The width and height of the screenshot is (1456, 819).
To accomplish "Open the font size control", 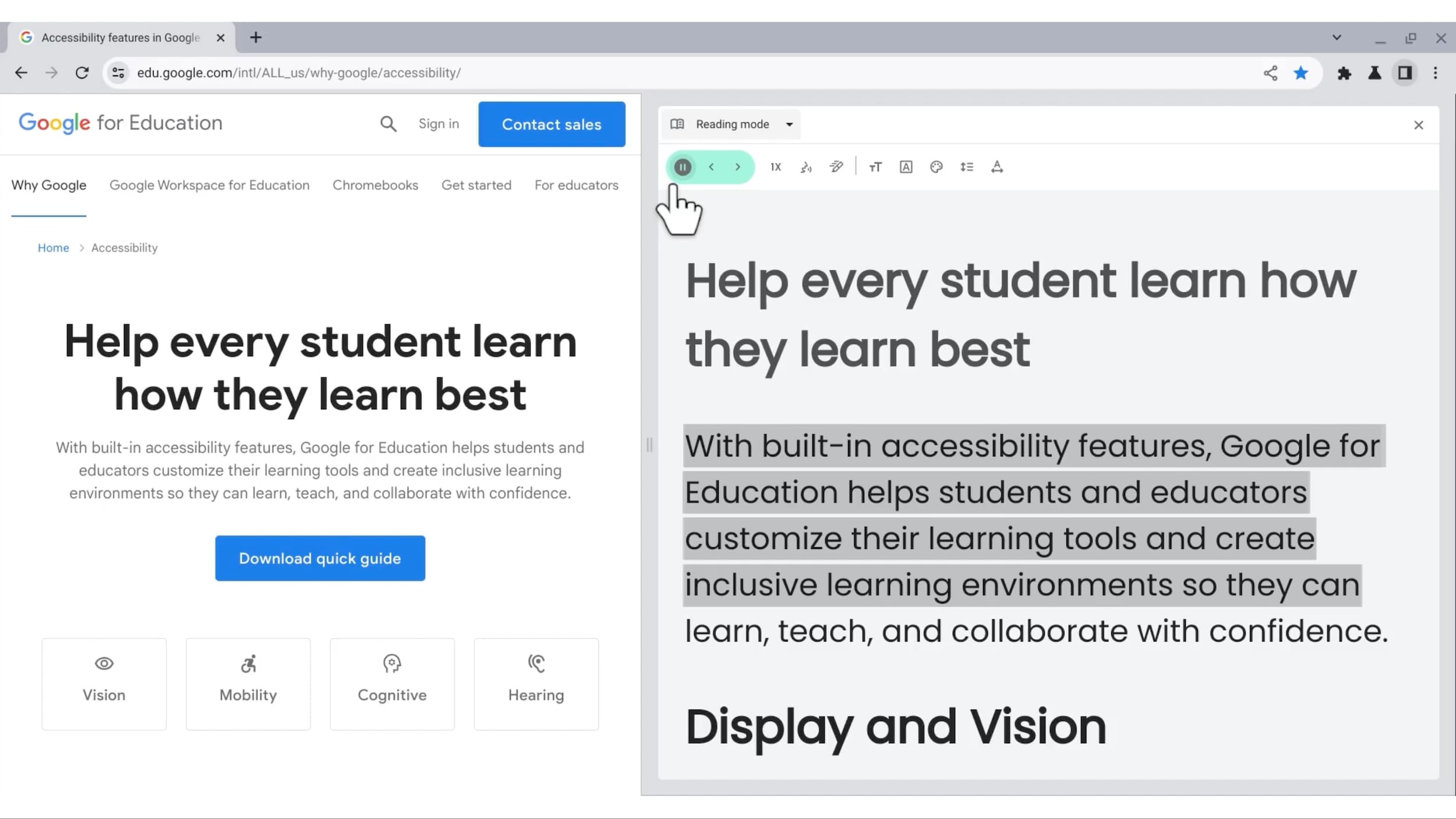I will 875,167.
